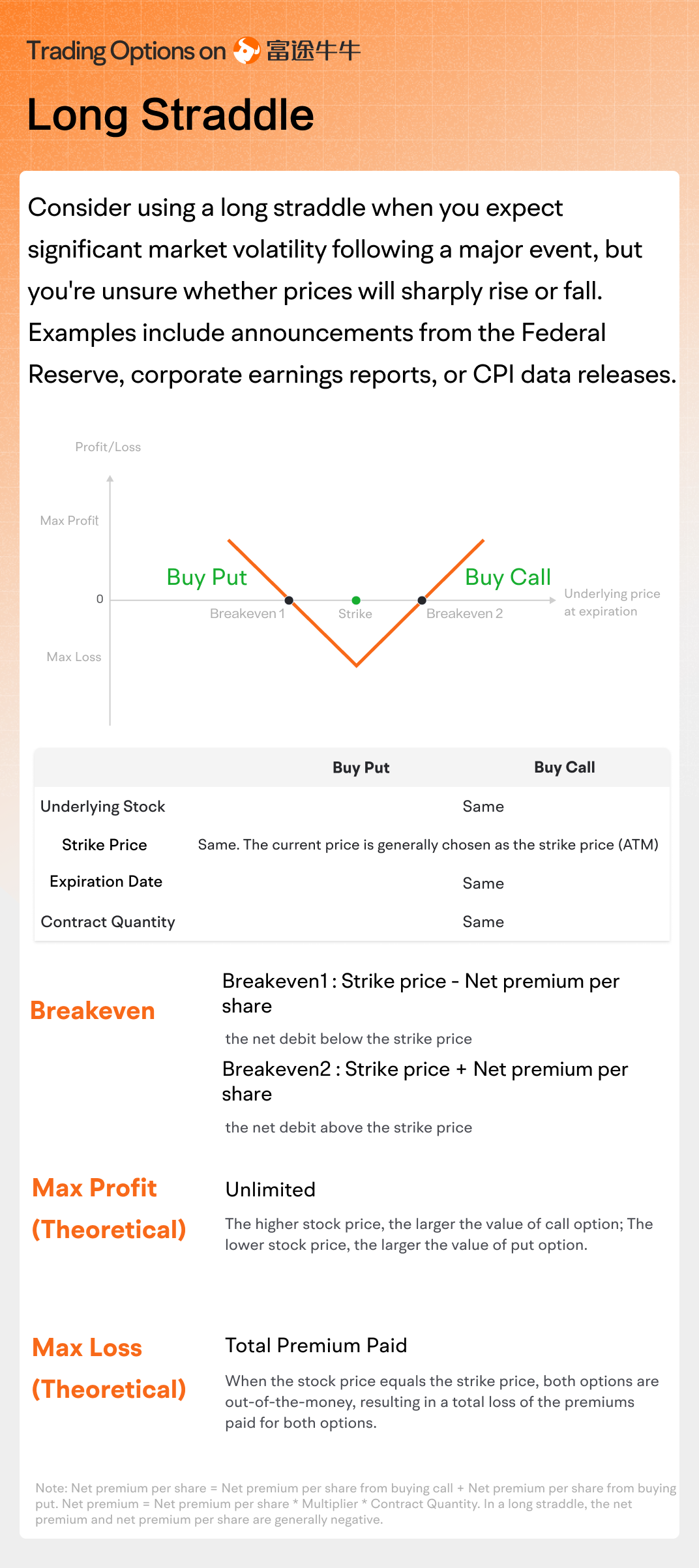Click the orange Breakeven section heading

click(93, 1011)
